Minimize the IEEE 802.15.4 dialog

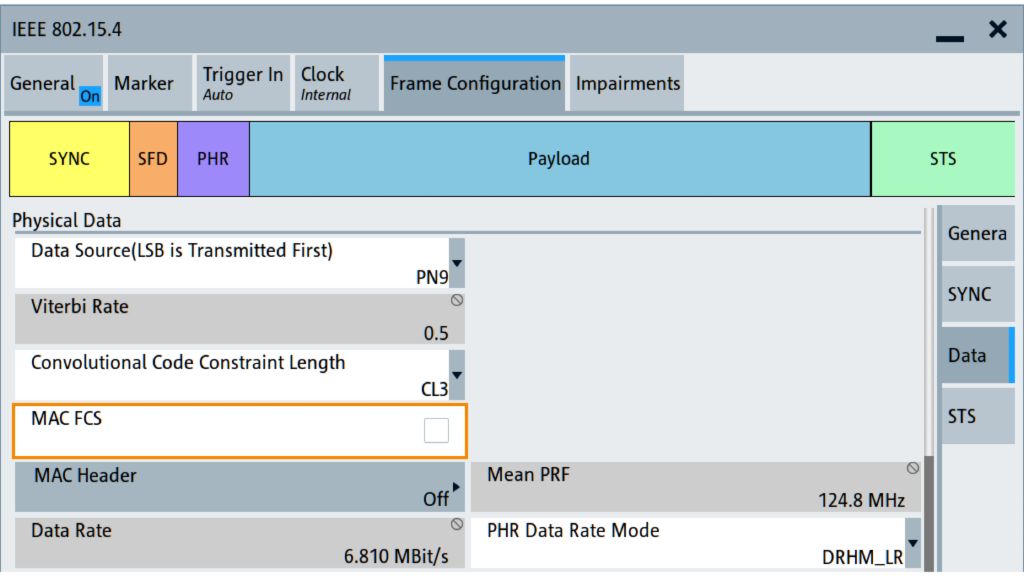pos(949,31)
